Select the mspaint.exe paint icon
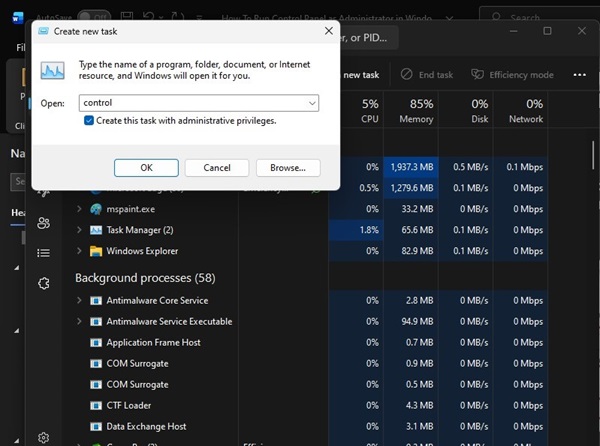This screenshot has height=446, width=600. (96, 209)
